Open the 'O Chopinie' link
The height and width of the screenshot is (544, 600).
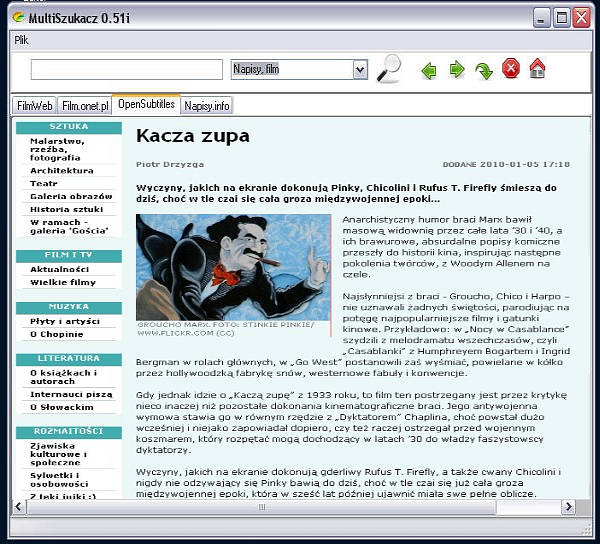pos(56,334)
